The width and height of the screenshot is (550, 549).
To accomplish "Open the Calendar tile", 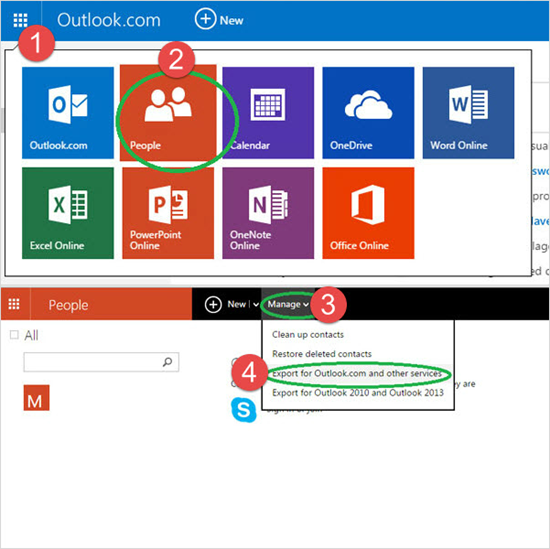I will (x=268, y=113).
